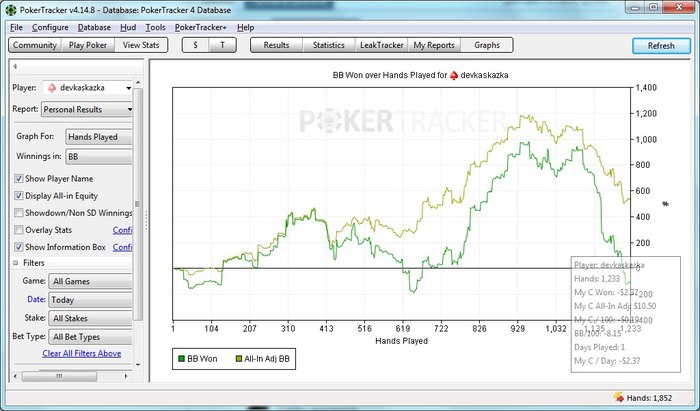Switch to the LeakTracker tab
Viewport: 700px width, 411px height.
[x=382, y=45]
